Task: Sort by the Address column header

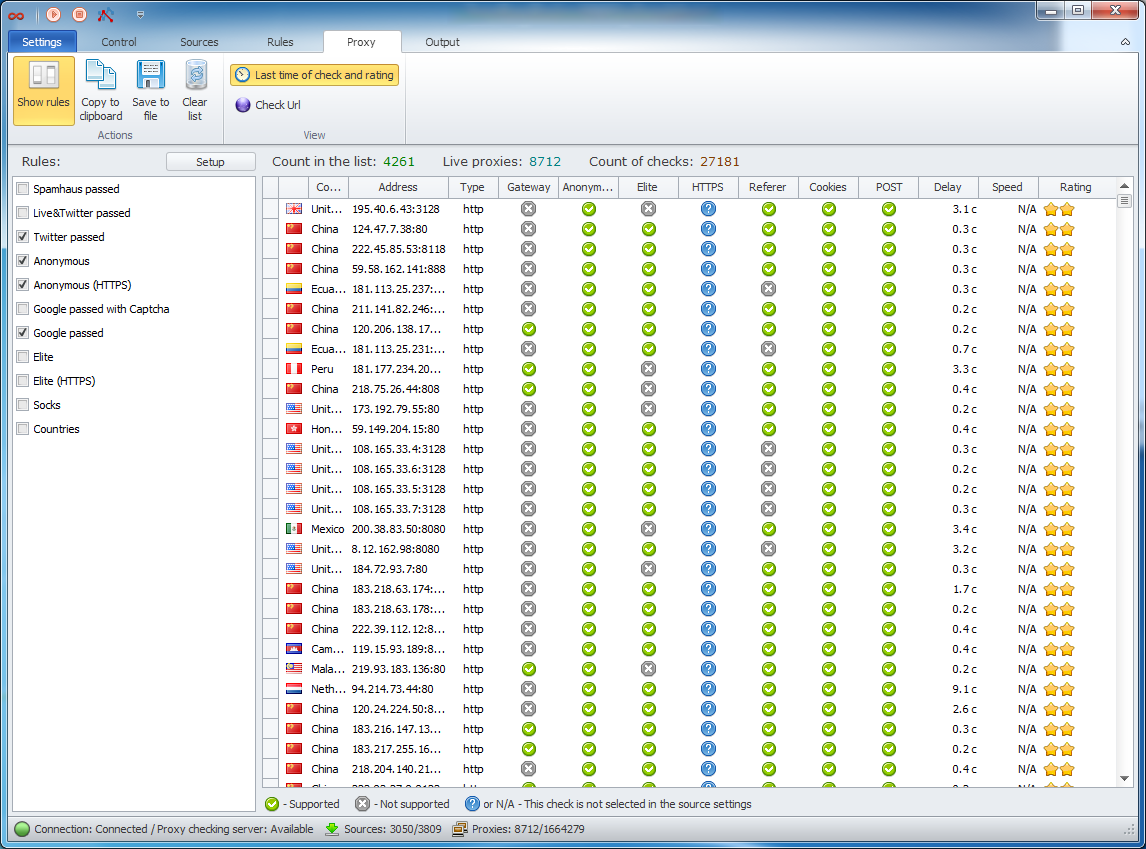Action: tap(398, 188)
